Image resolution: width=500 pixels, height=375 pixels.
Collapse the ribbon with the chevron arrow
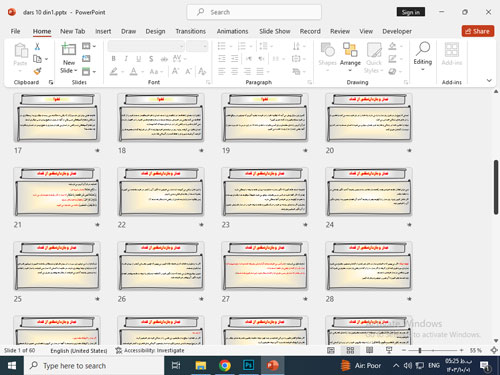click(x=489, y=80)
